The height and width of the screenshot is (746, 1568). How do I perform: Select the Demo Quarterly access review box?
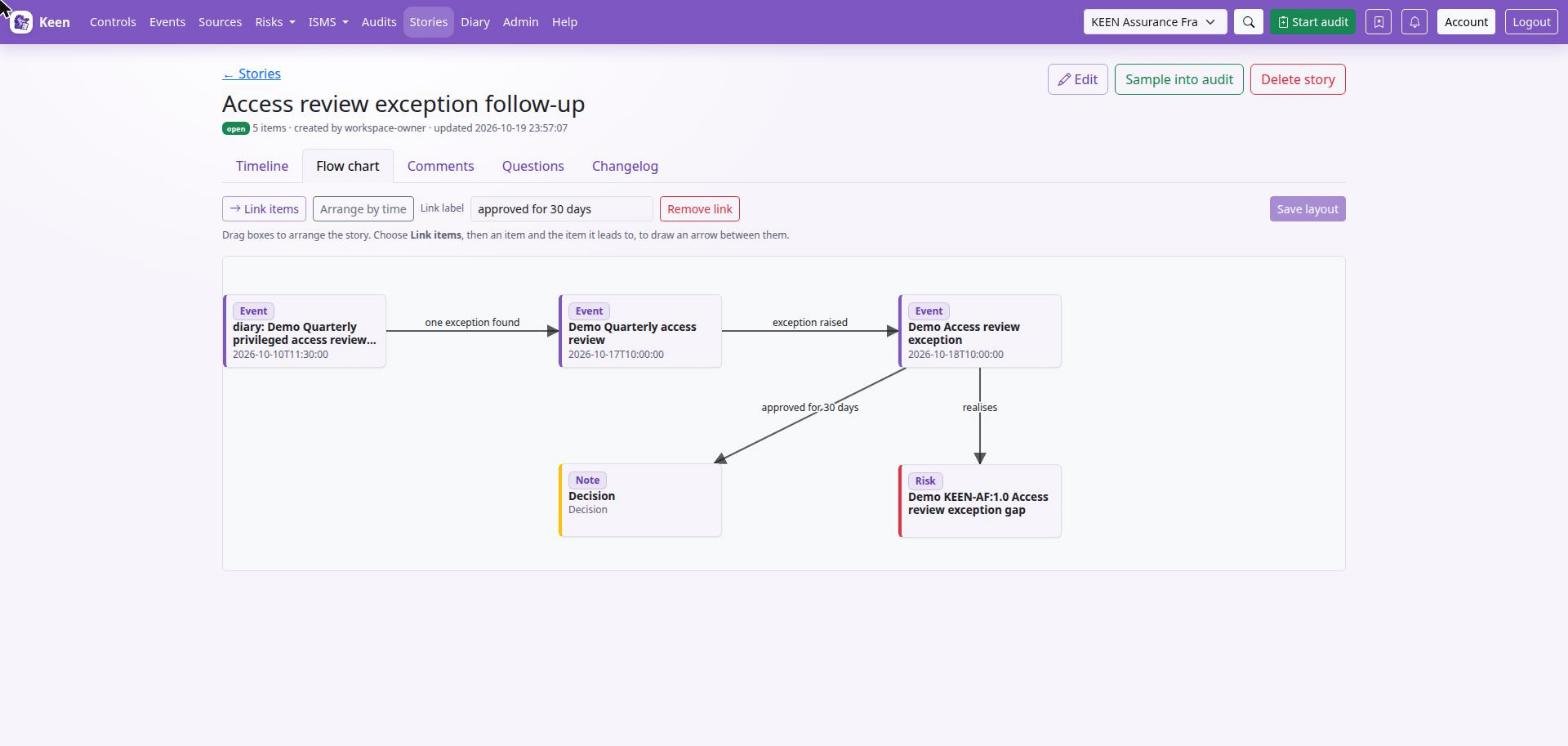(x=640, y=331)
